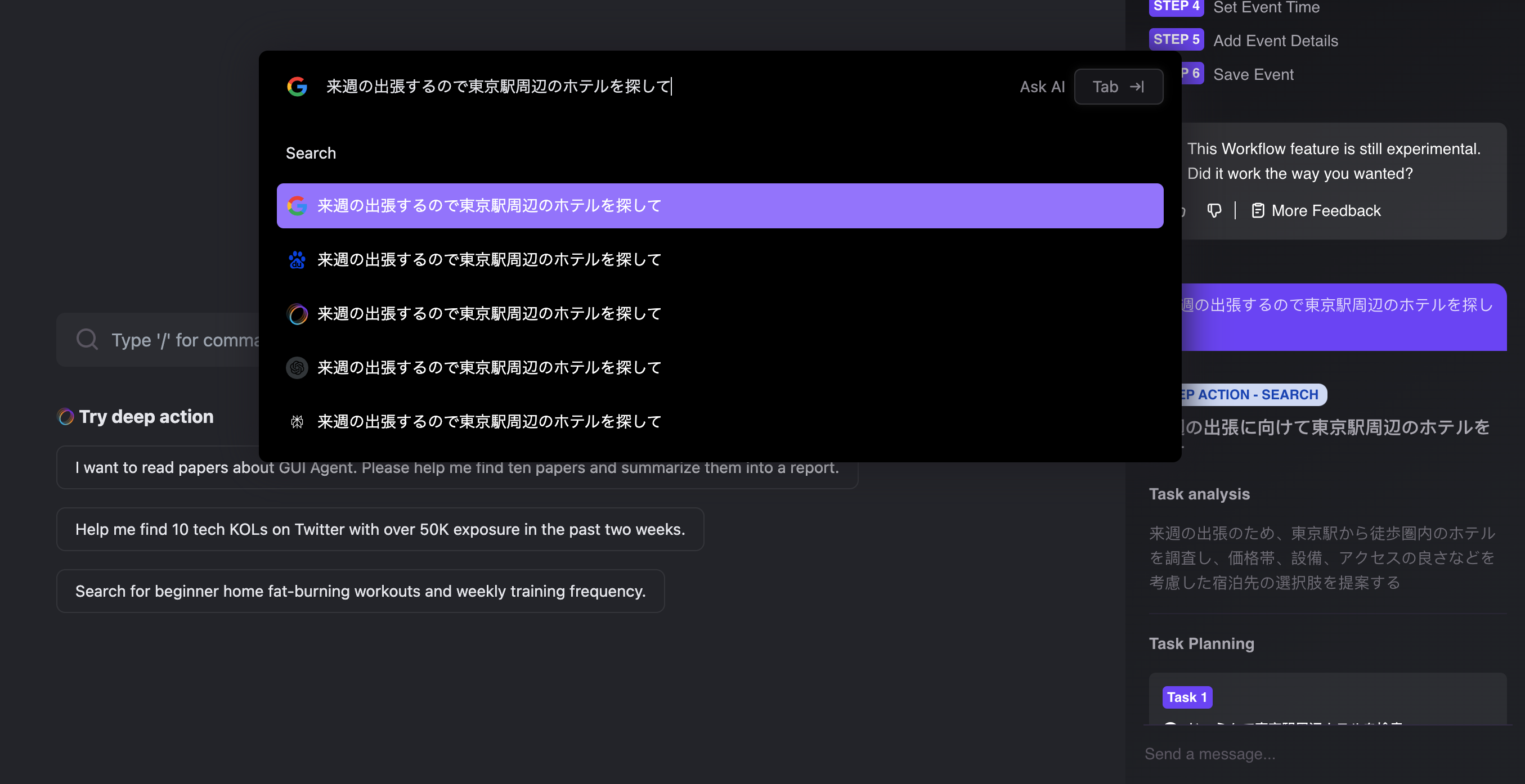Click the thumbs-down feedback icon

coord(1214,211)
